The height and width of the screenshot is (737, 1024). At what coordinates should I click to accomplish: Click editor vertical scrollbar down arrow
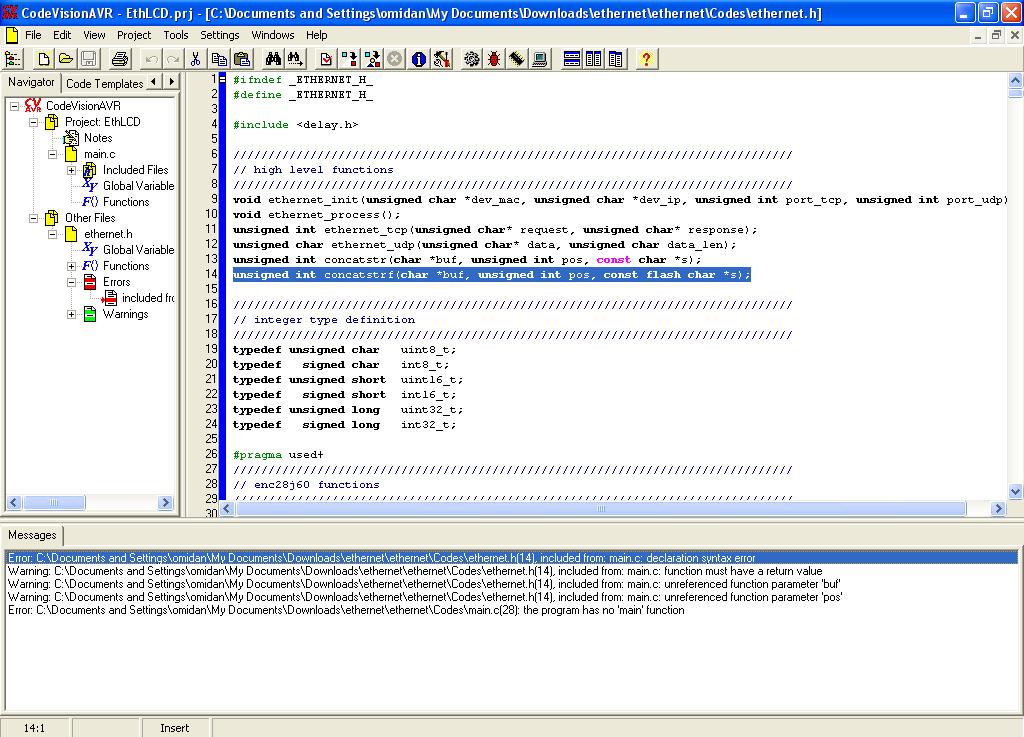(1015, 492)
